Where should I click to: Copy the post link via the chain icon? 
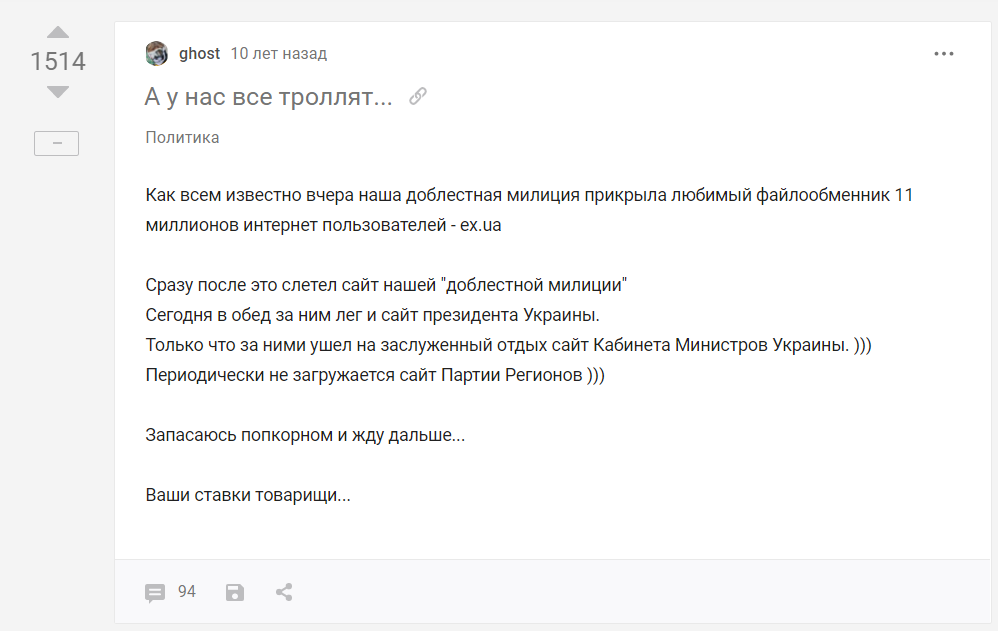[x=418, y=96]
